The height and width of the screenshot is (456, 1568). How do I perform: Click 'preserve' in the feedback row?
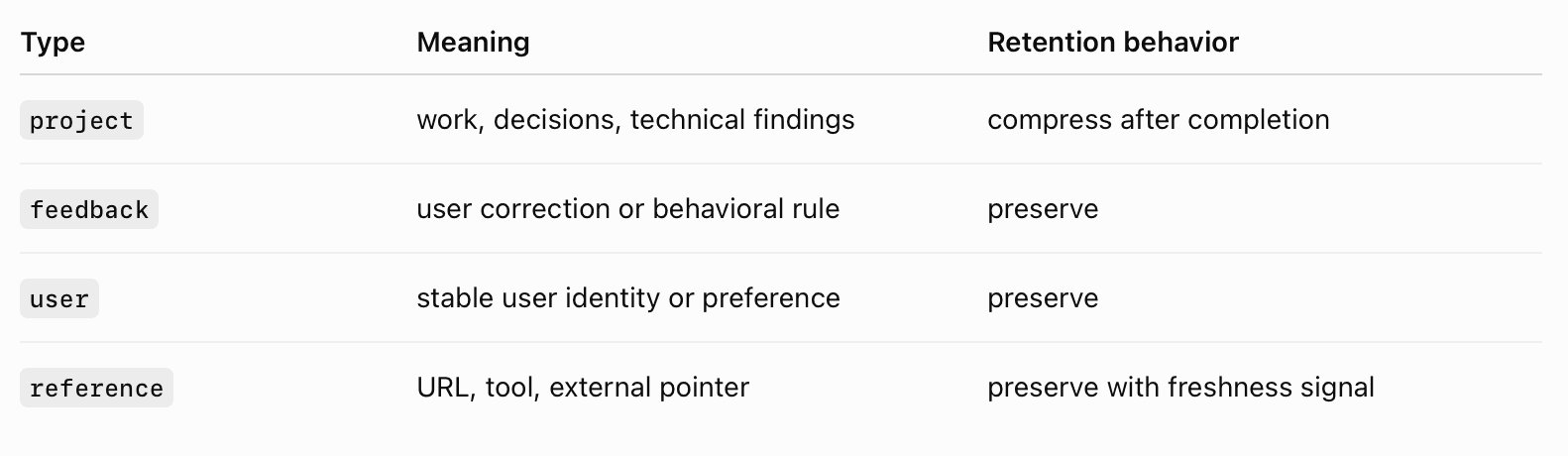(1043, 210)
